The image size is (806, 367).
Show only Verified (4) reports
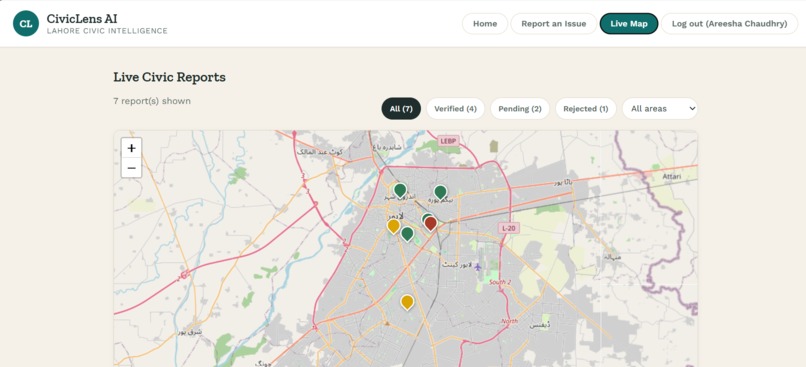(455, 108)
